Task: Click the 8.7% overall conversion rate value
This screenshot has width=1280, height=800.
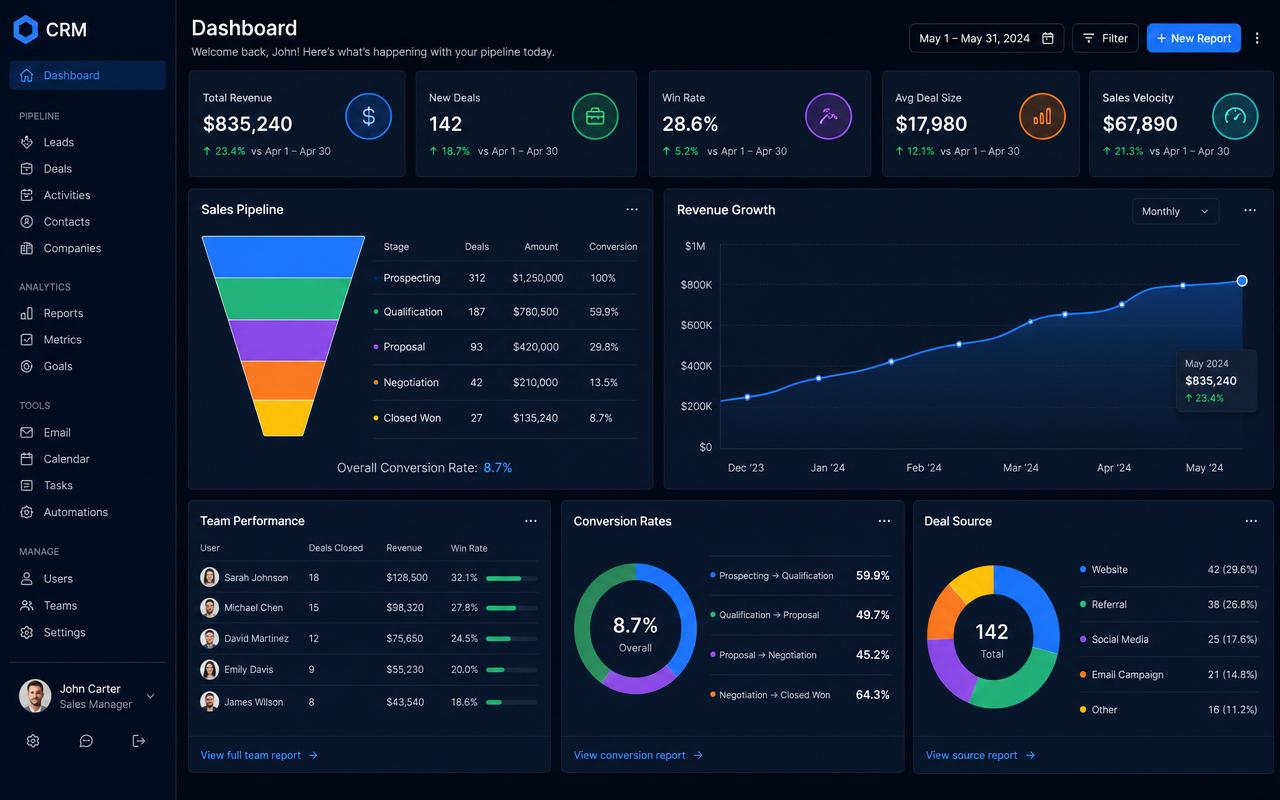Action: [x=498, y=467]
